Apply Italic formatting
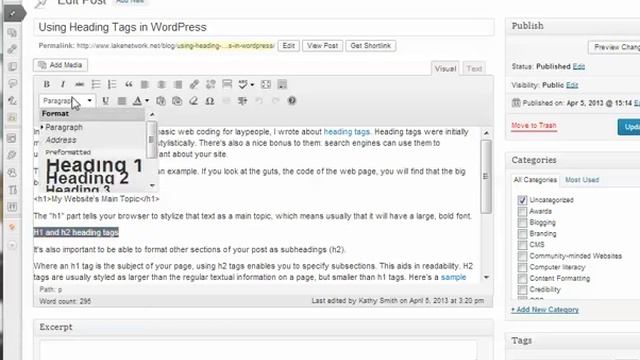640x360 pixels. click(62, 84)
